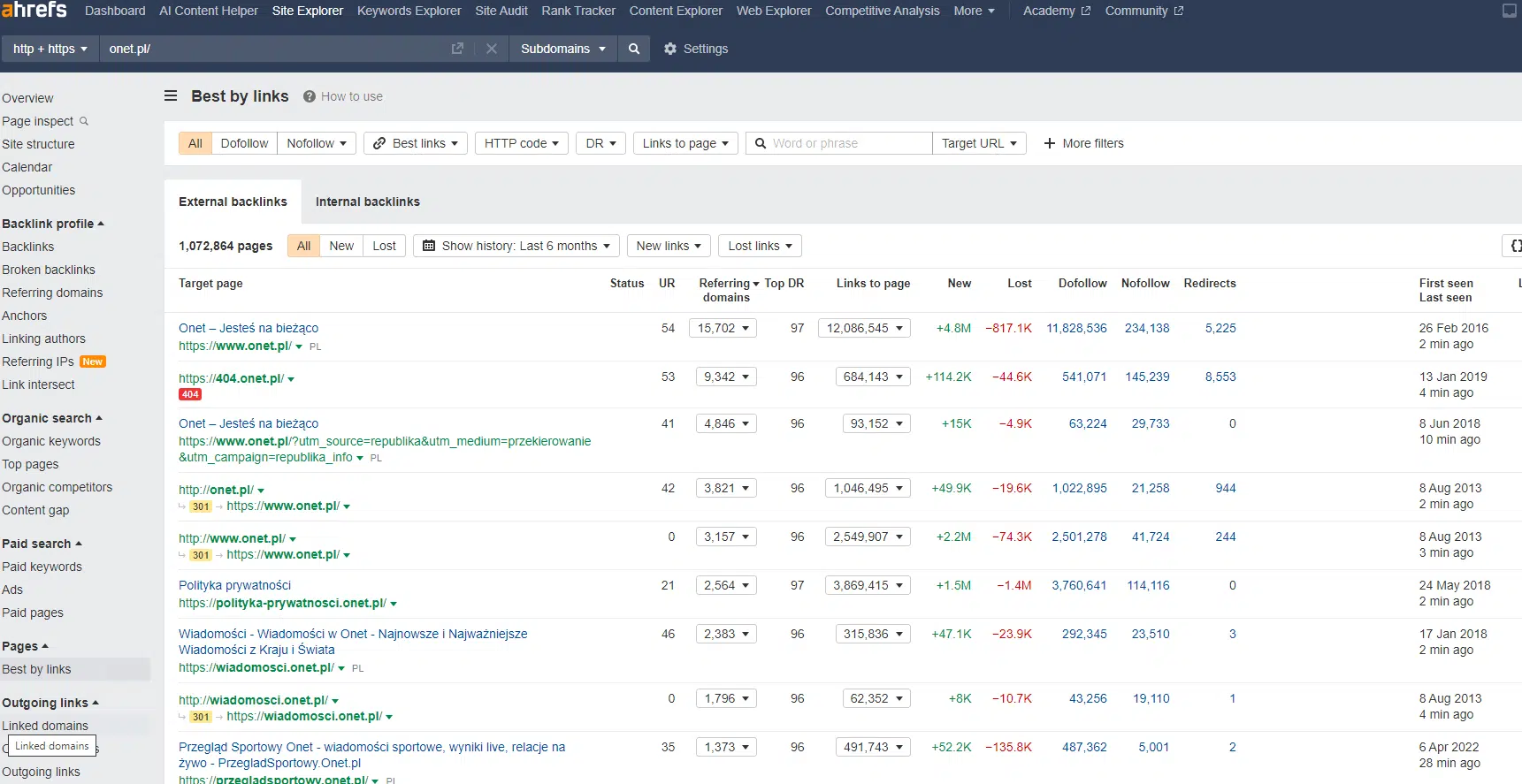Open Settings gear

coord(696,49)
